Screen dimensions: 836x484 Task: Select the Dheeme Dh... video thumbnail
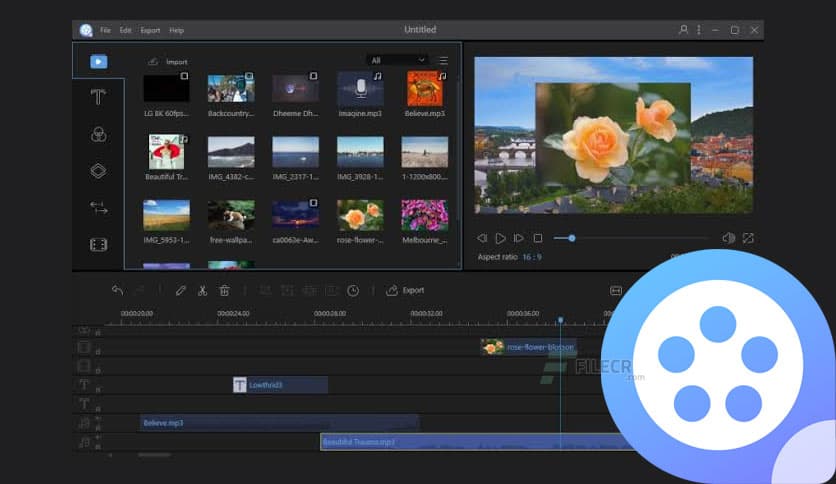[295, 88]
